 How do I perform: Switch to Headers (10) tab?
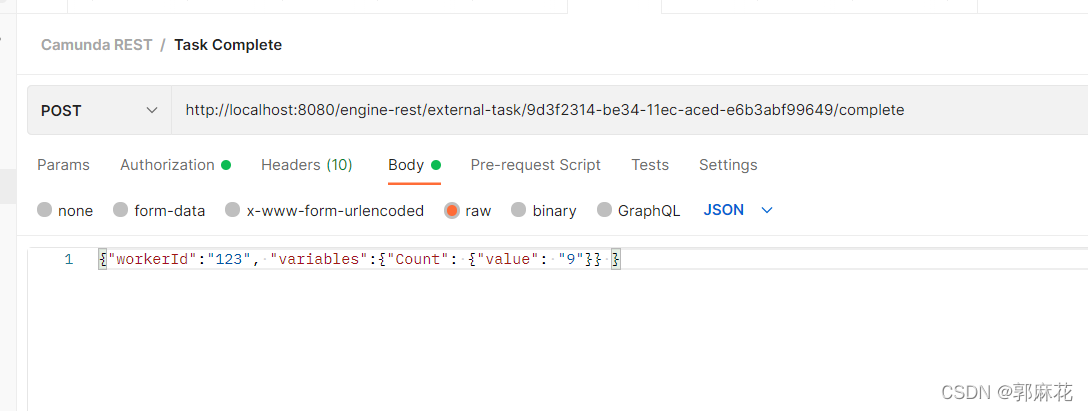(307, 165)
